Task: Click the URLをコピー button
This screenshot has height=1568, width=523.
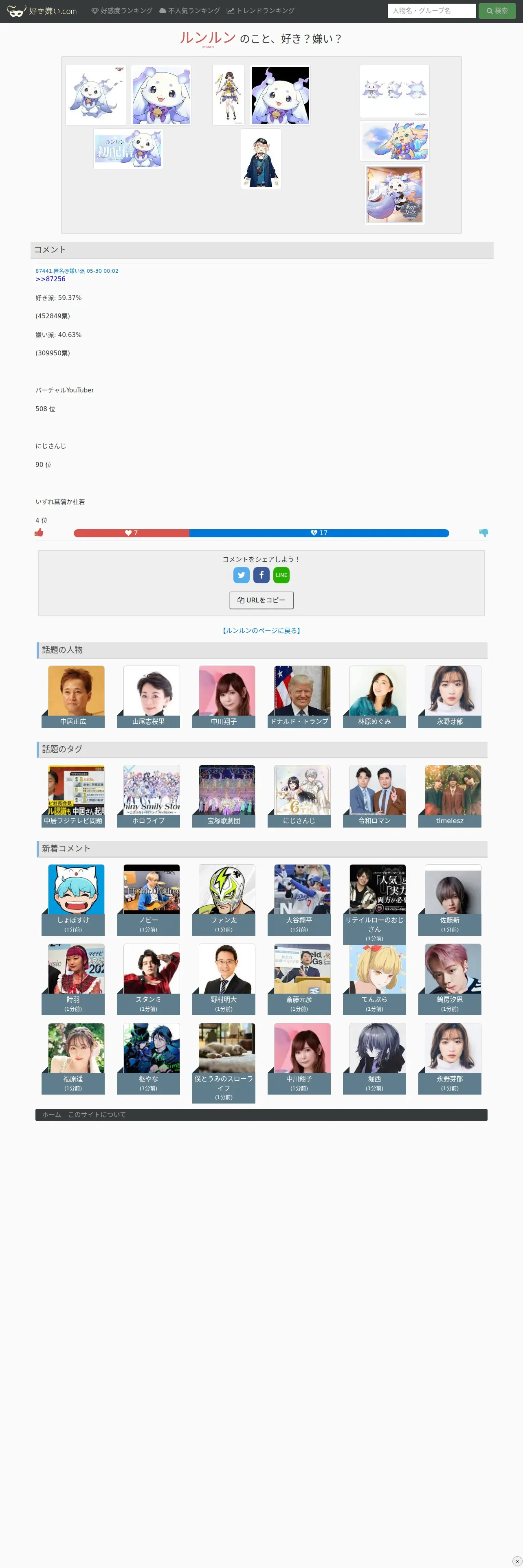Action: [261, 600]
